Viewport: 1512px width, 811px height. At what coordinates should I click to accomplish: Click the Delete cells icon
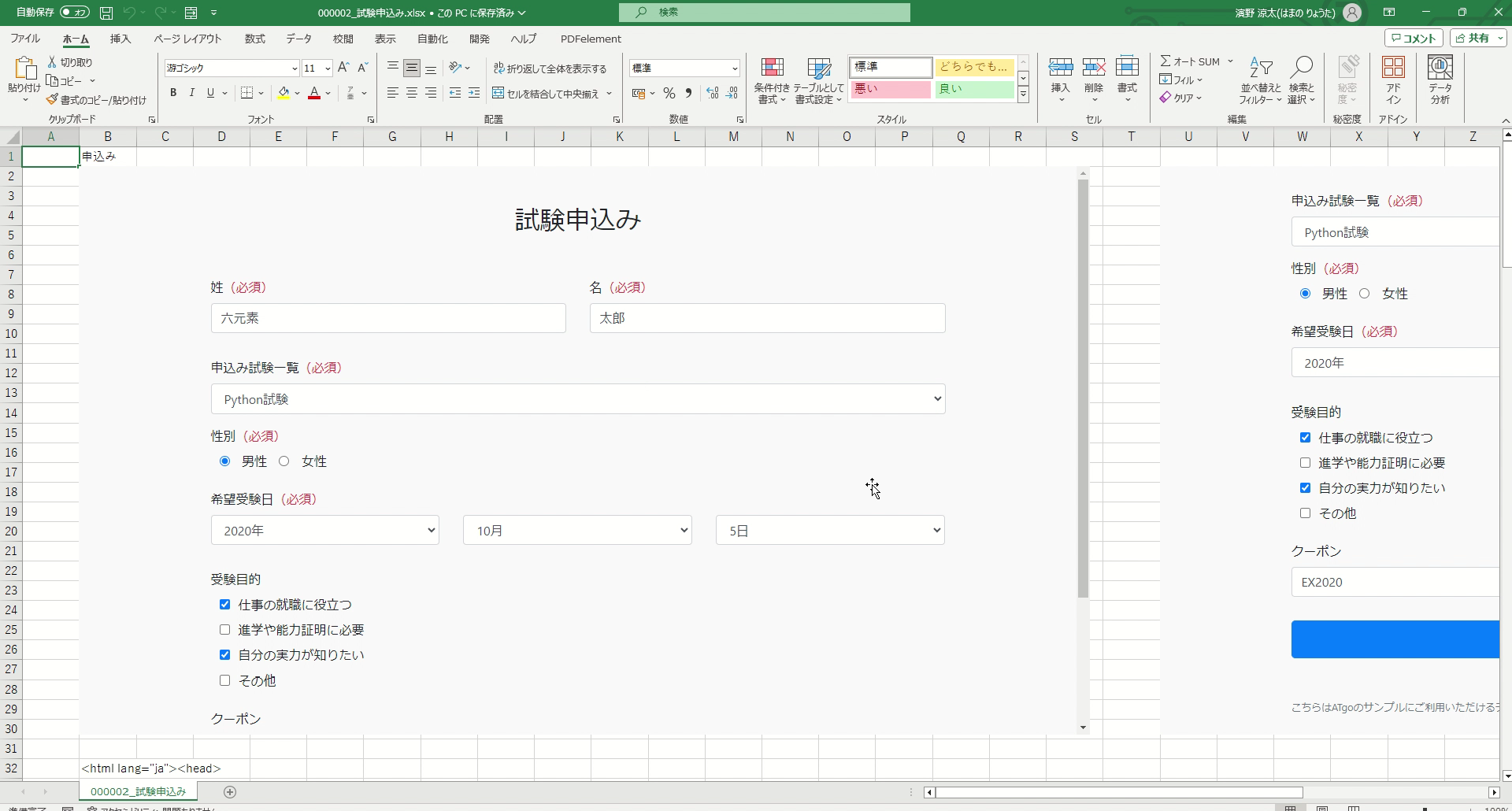[x=1094, y=68]
